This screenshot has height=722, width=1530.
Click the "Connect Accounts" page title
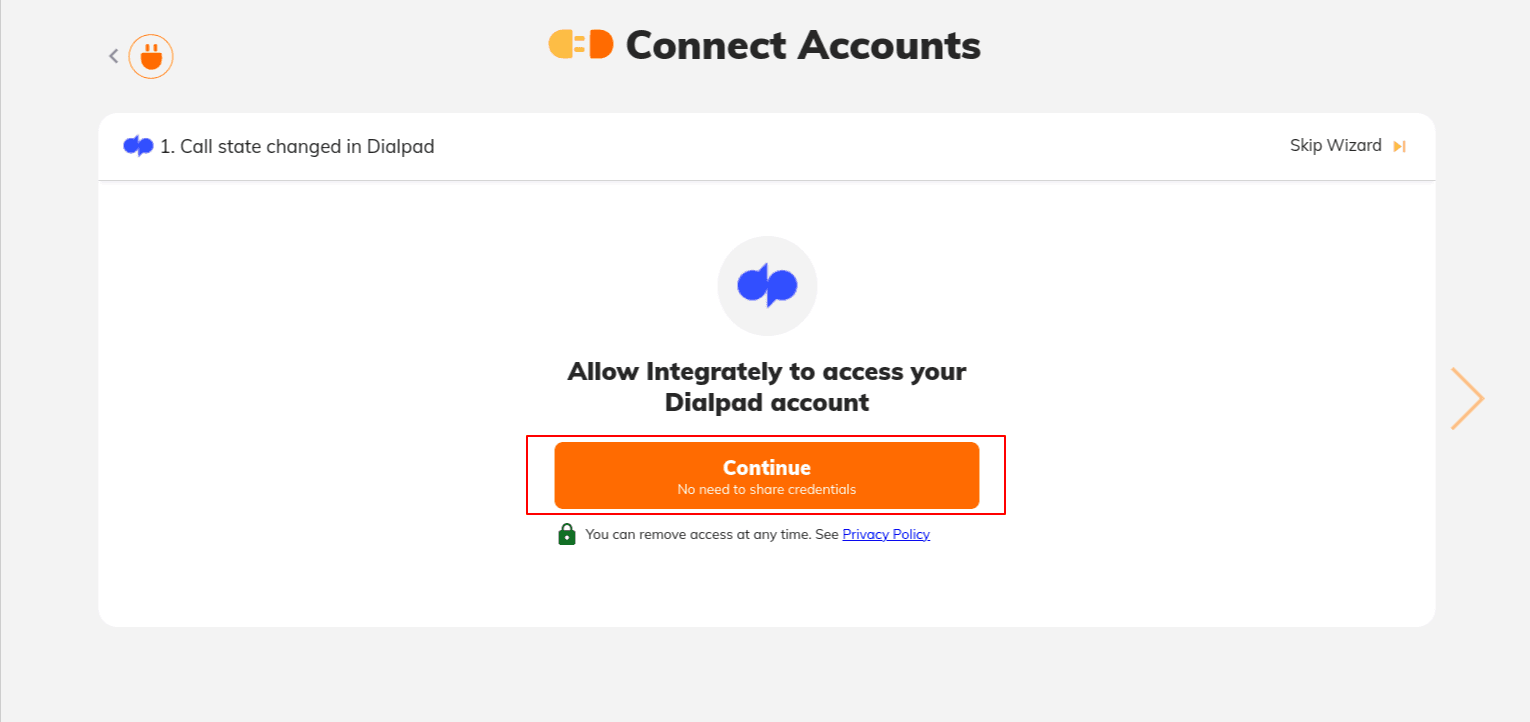(803, 45)
